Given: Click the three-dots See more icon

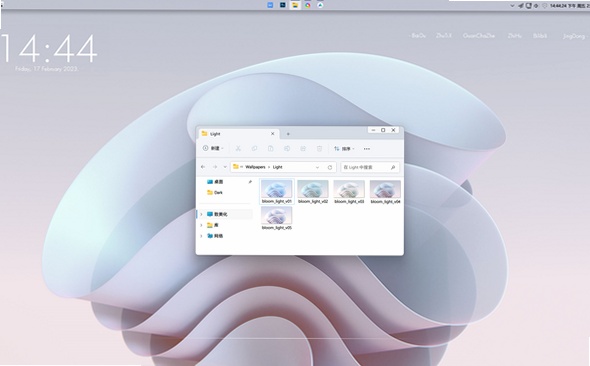Looking at the screenshot, I should pos(367,149).
